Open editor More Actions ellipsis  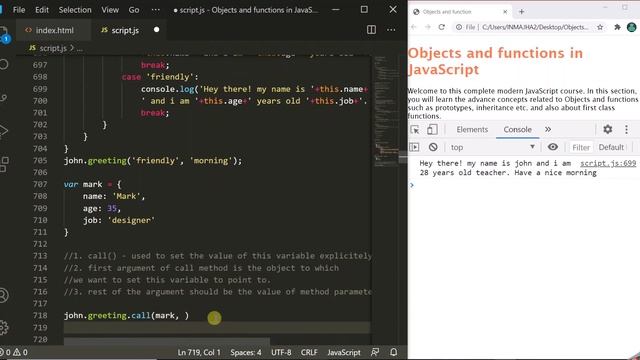[x=391, y=30]
